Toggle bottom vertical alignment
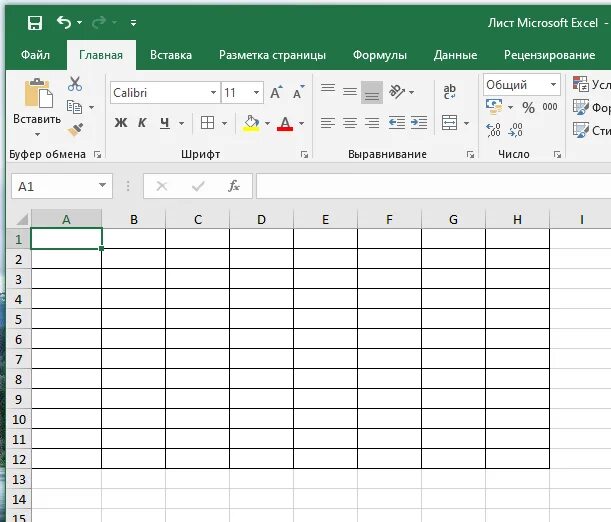 [x=372, y=92]
